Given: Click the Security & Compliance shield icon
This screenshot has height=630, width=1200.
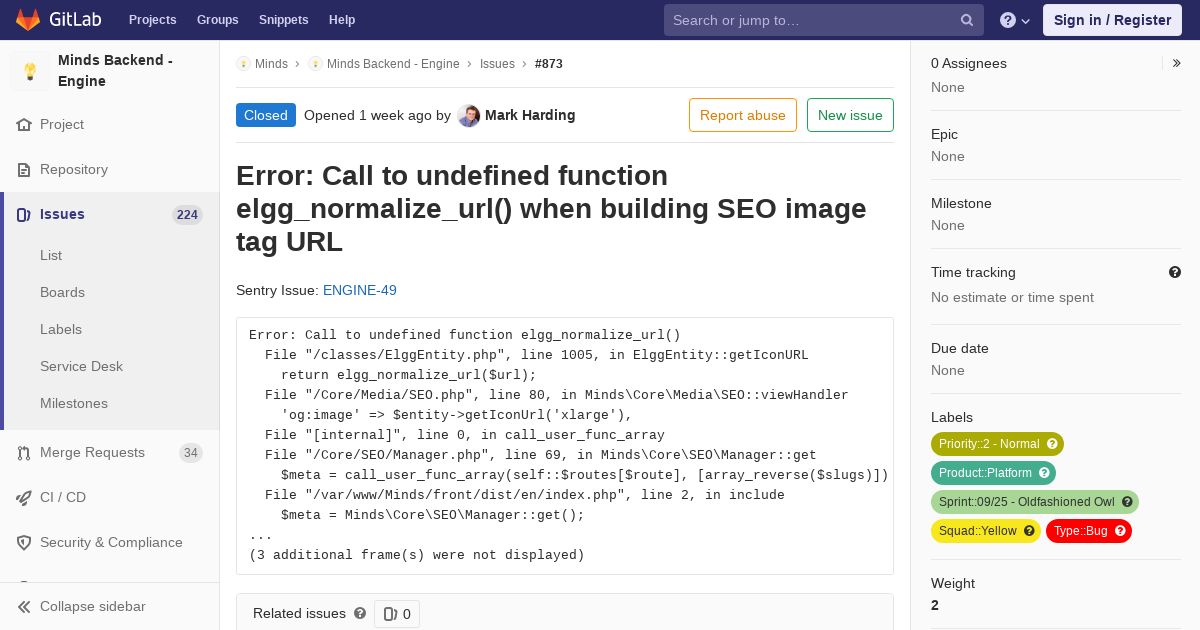Looking at the screenshot, I should (24, 543).
